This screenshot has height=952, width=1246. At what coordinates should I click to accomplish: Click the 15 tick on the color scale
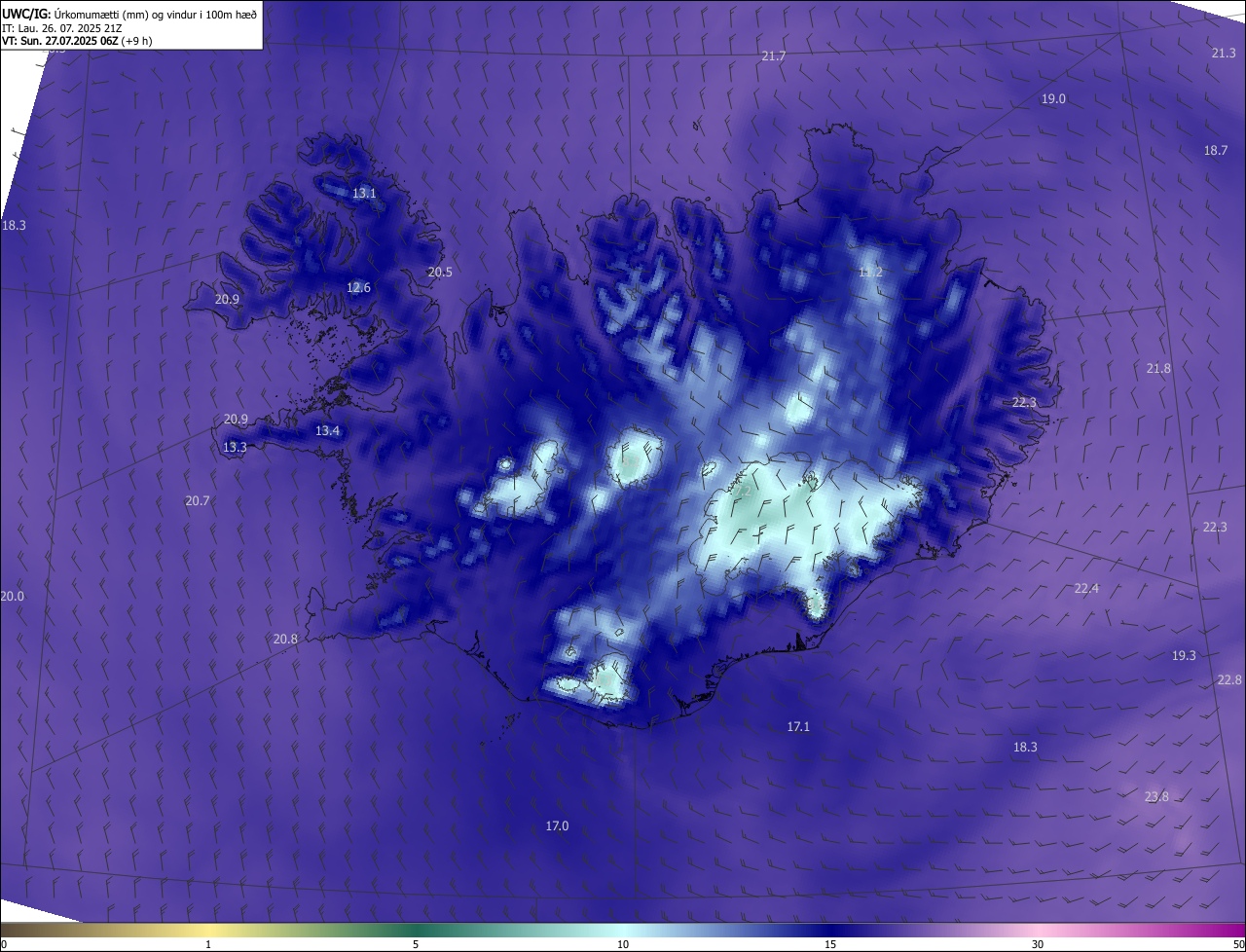tap(830, 944)
